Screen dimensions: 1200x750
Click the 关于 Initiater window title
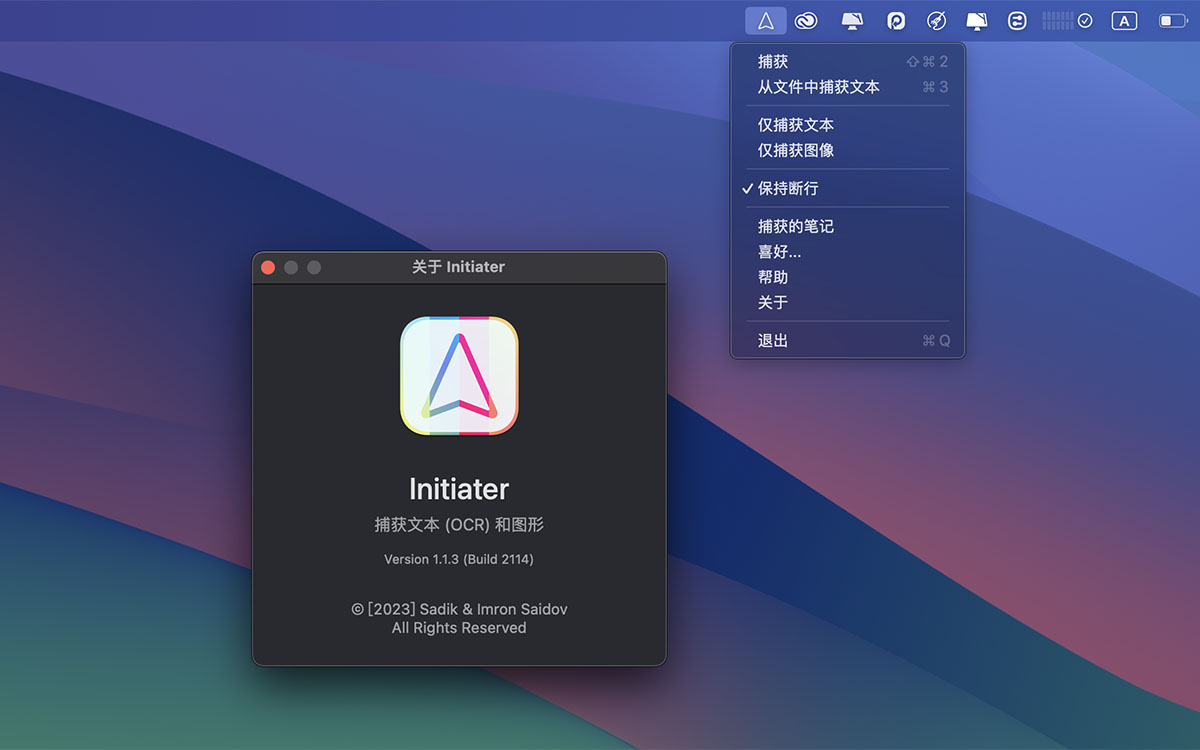pyautogui.click(x=459, y=267)
